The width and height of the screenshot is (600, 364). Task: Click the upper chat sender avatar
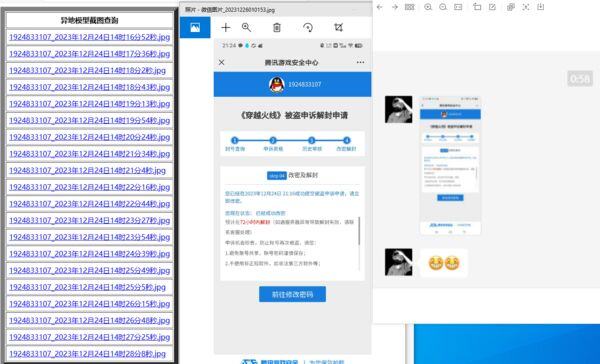[x=399, y=109]
